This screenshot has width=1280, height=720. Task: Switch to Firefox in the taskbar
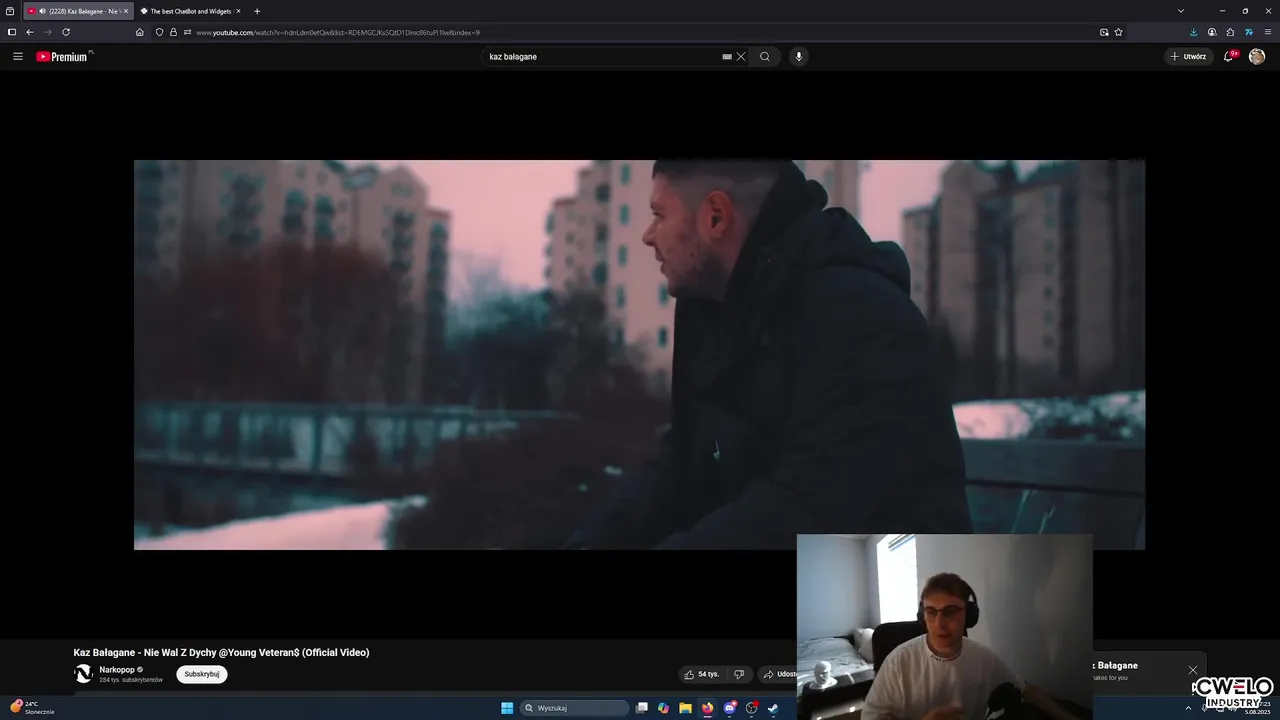[x=708, y=708]
